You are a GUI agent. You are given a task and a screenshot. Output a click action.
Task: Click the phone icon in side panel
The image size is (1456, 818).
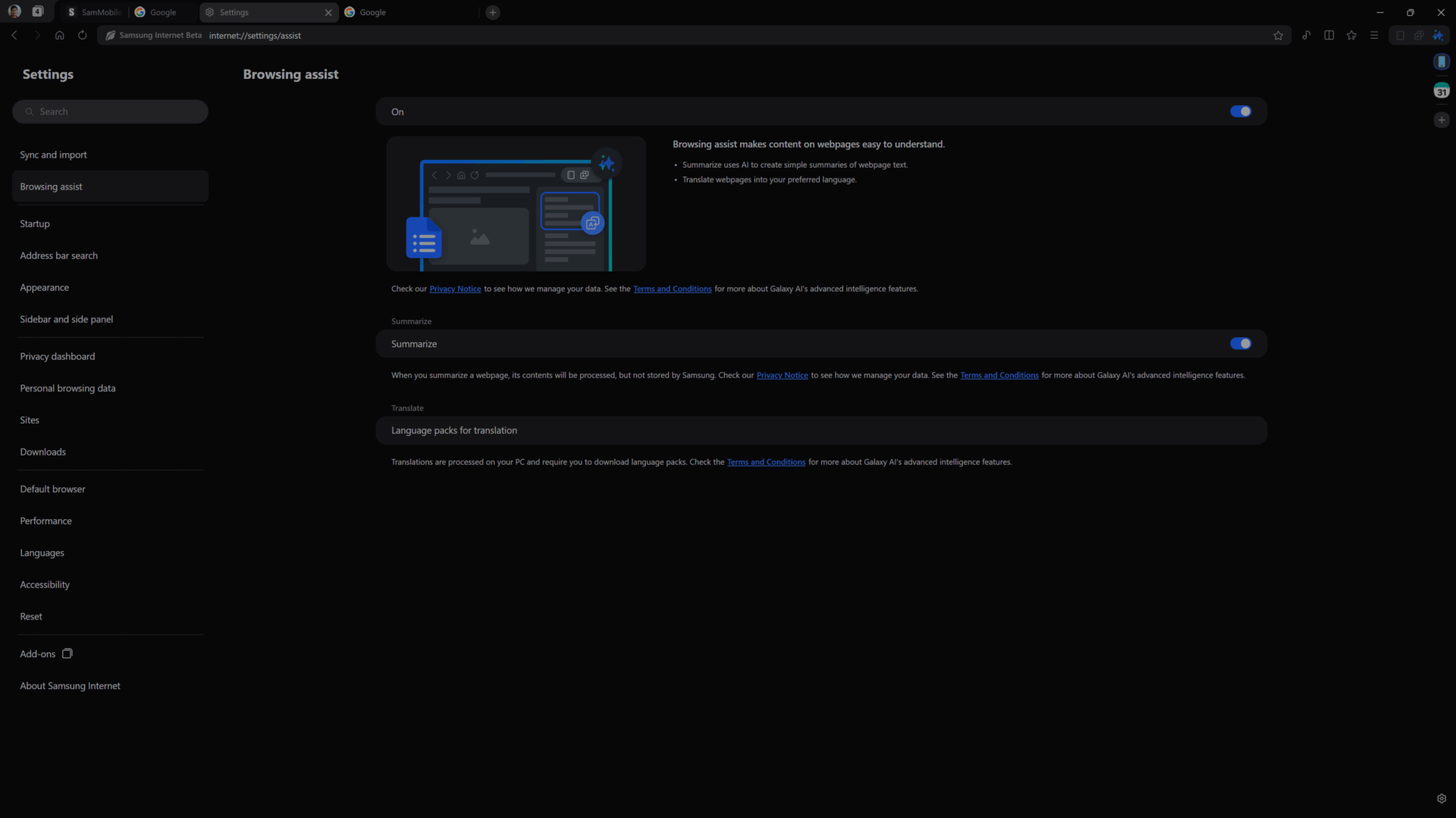click(1442, 61)
